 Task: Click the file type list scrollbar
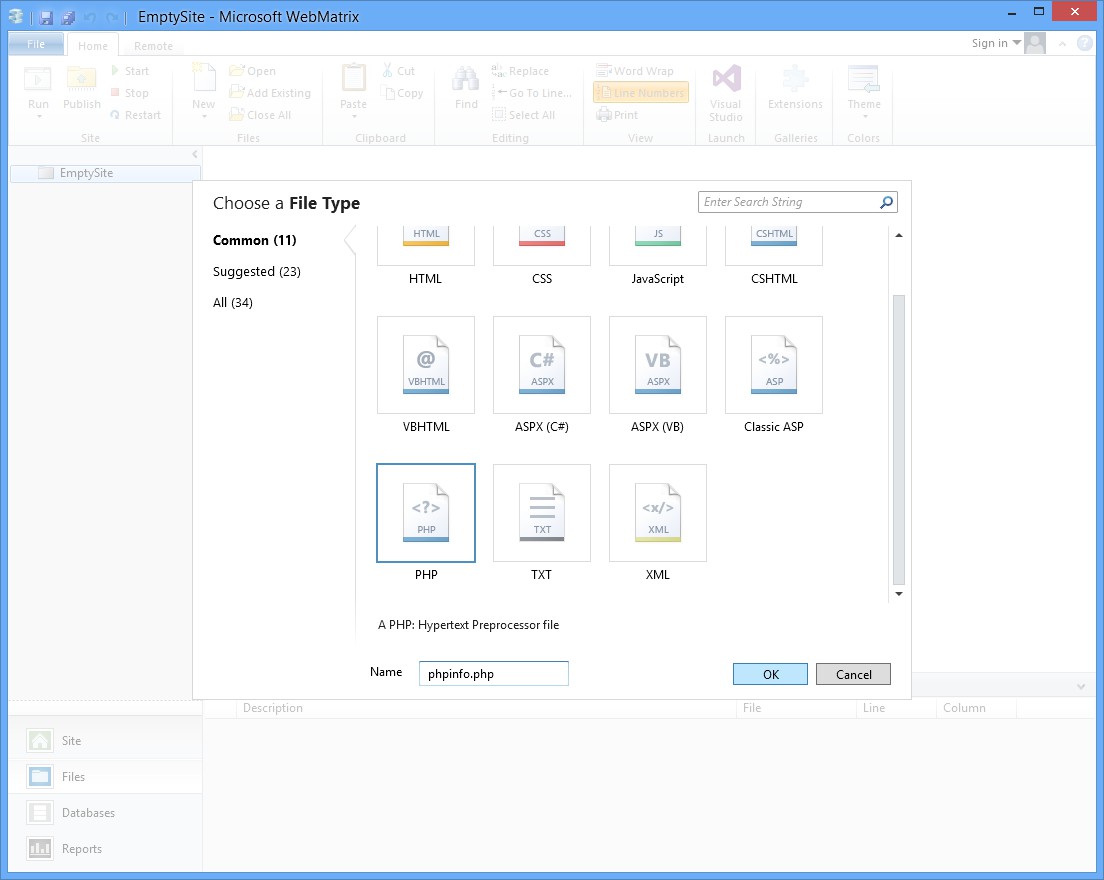pos(898,439)
